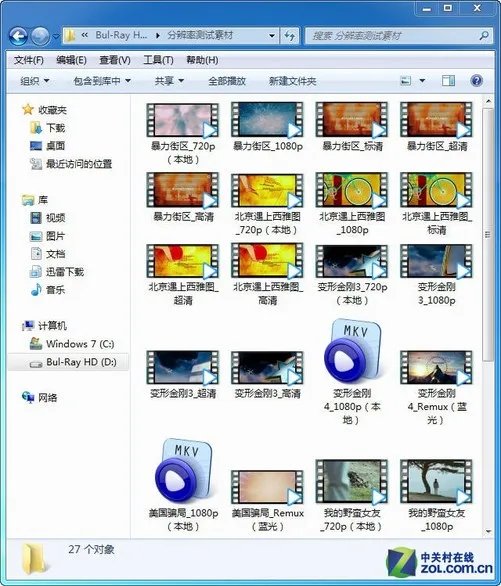Screen dimensions: 501x586
Task: Click the blue help icon
Action: tap(477, 81)
